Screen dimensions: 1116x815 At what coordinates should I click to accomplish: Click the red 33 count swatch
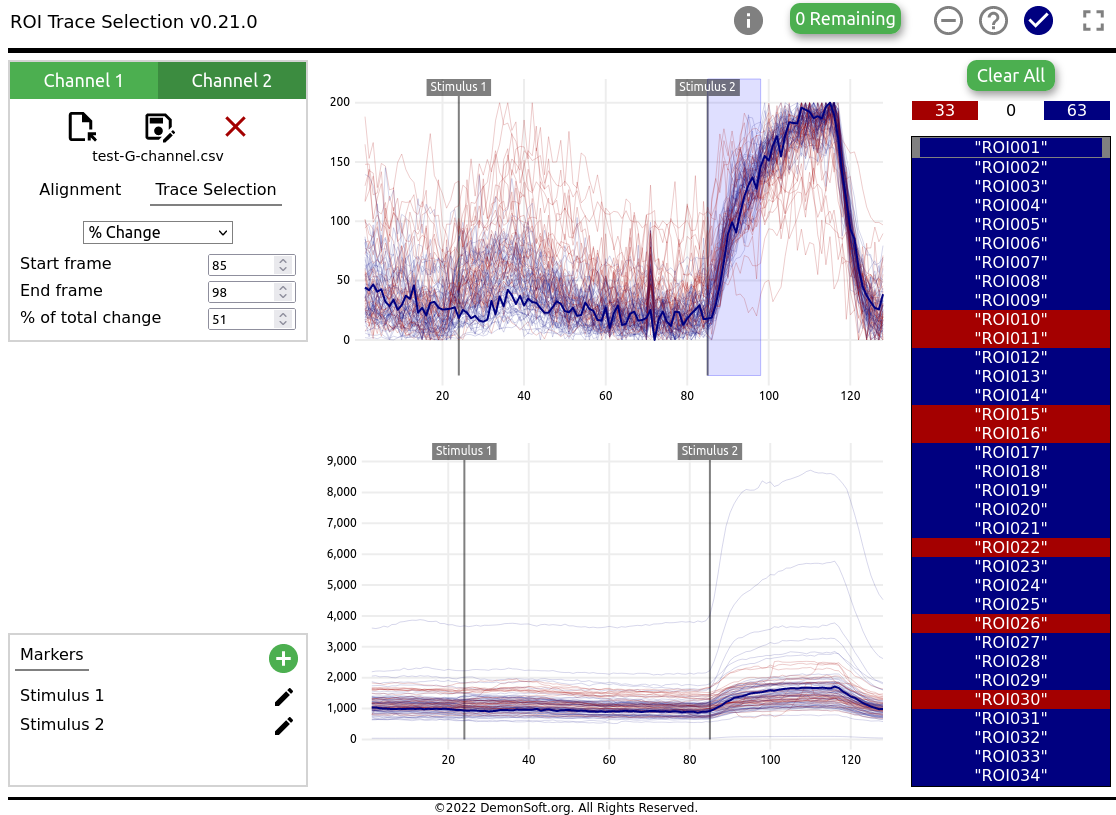pyautogui.click(x=944, y=110)
